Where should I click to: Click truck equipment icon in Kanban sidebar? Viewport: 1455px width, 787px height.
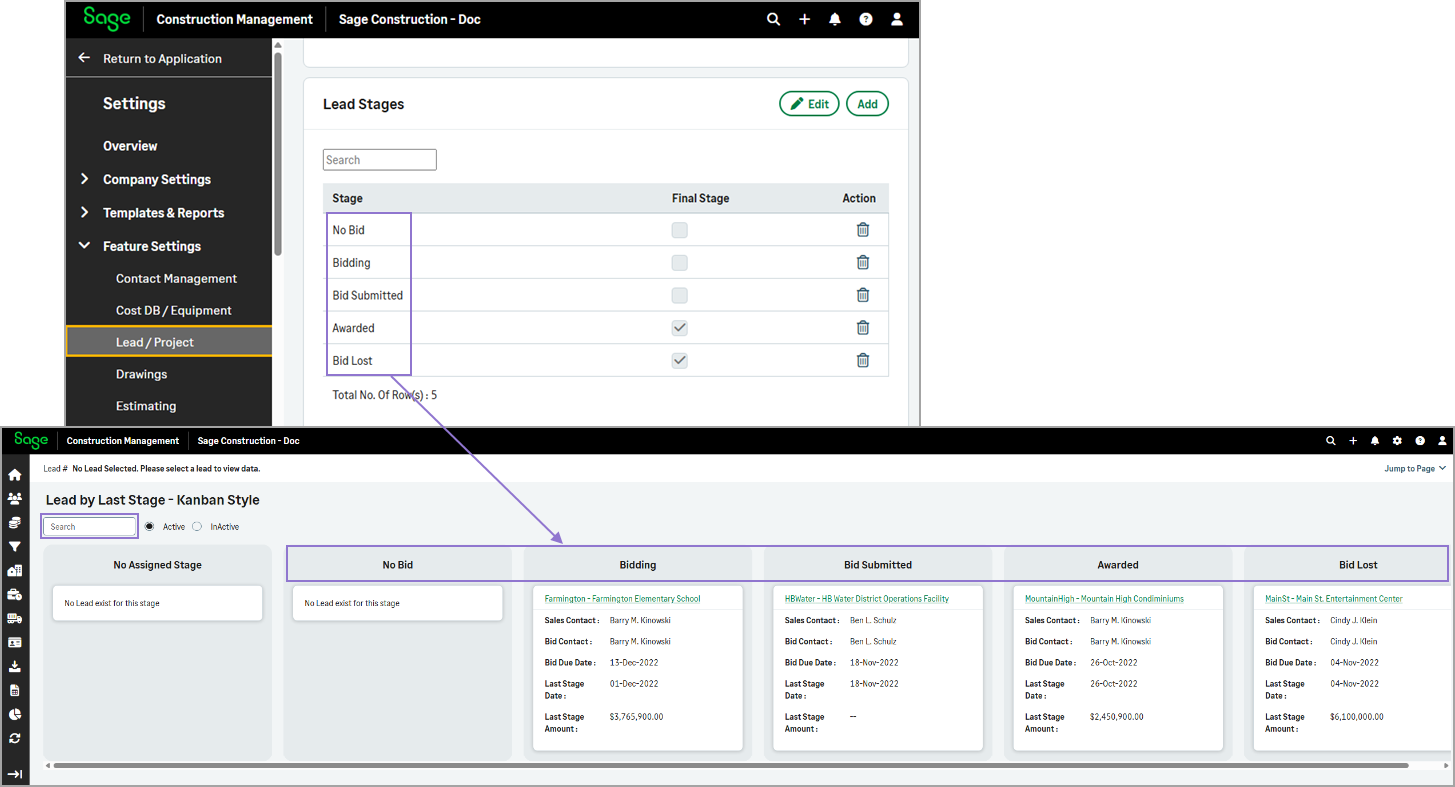15,619
